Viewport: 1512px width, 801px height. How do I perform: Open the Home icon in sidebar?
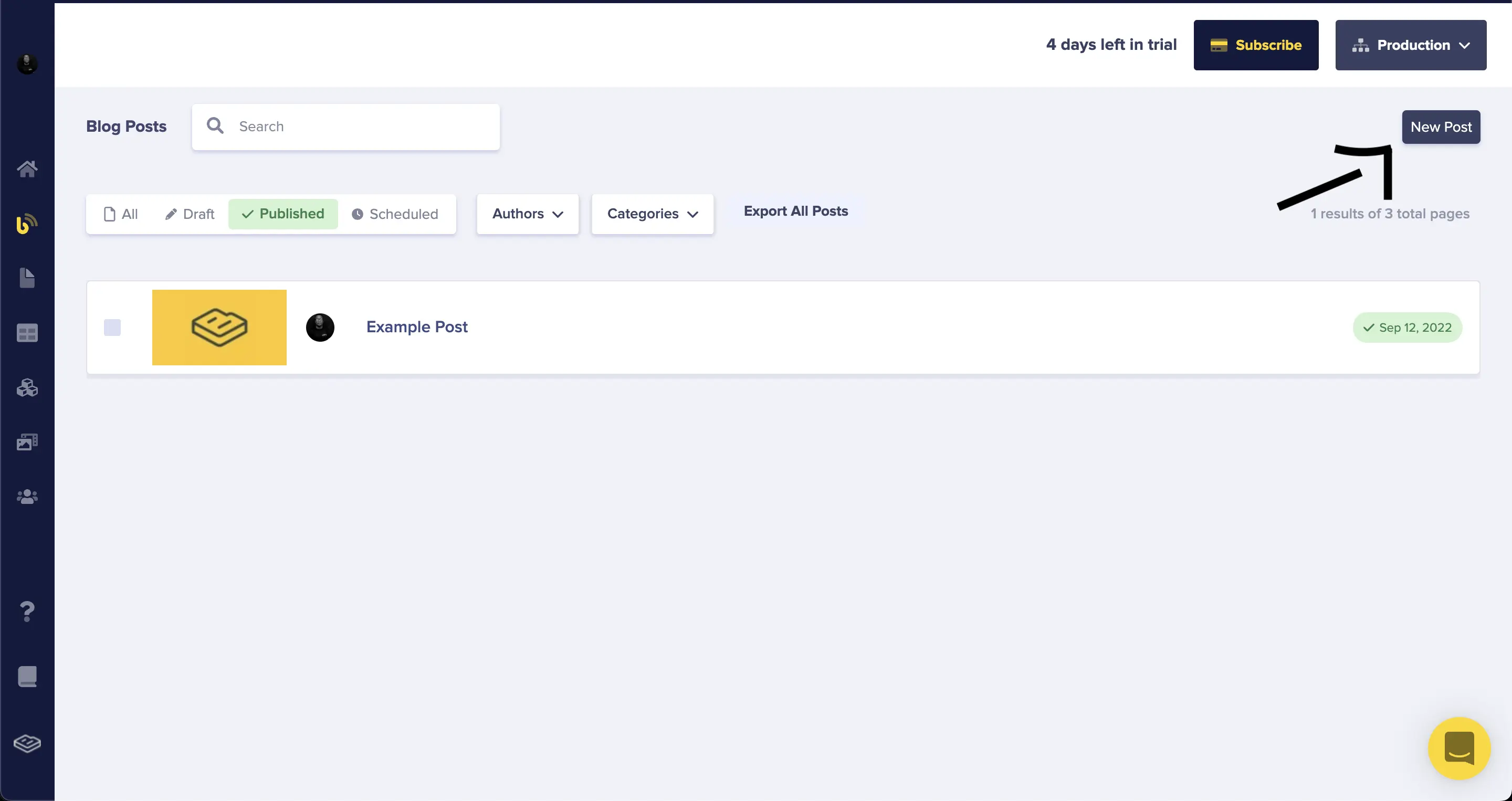(x=27, y=169)
